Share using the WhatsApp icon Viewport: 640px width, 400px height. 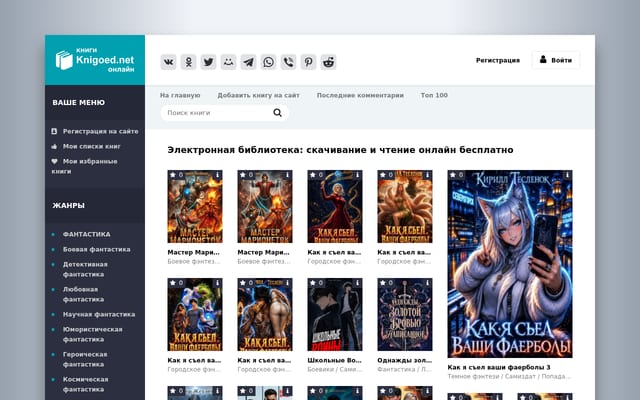tap(268, 62)
